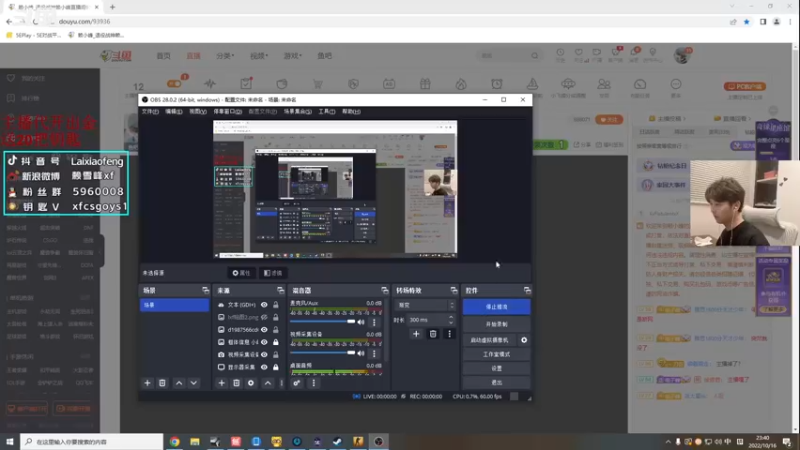800x450 pixels.
Task: Open the 视图(V) menu in OBS
Action: pyautogui.click(x=198, y=111)
